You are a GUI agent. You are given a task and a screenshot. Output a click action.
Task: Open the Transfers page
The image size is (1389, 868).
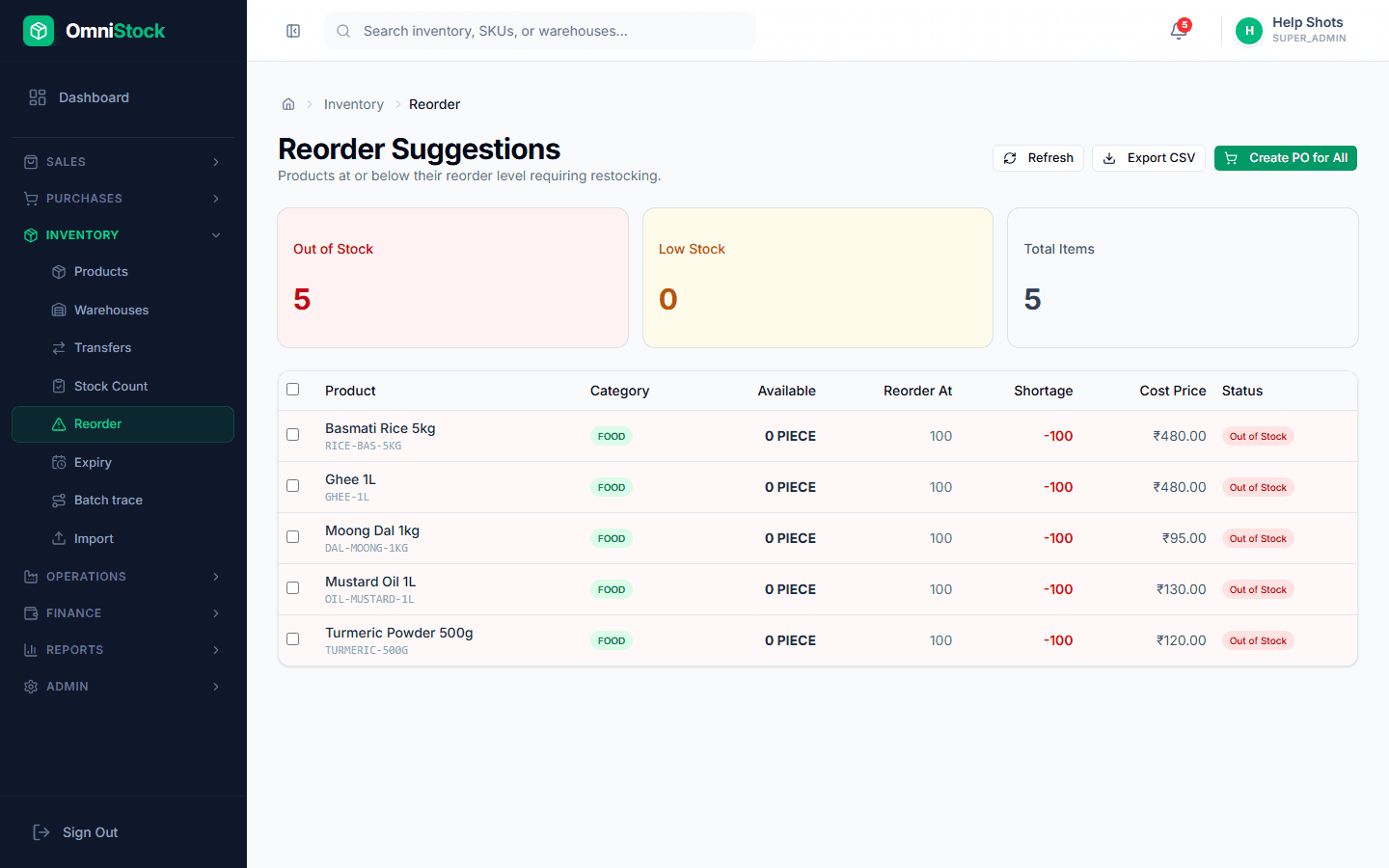[x=123, y=348]
